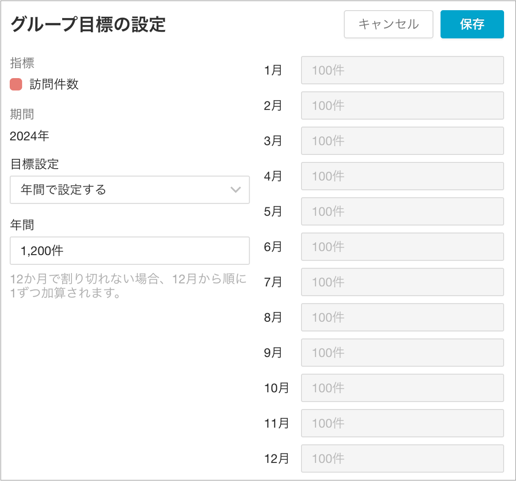Select the 10月 target field
This screenshot has width=516, height=481.
tap(402, 388)
